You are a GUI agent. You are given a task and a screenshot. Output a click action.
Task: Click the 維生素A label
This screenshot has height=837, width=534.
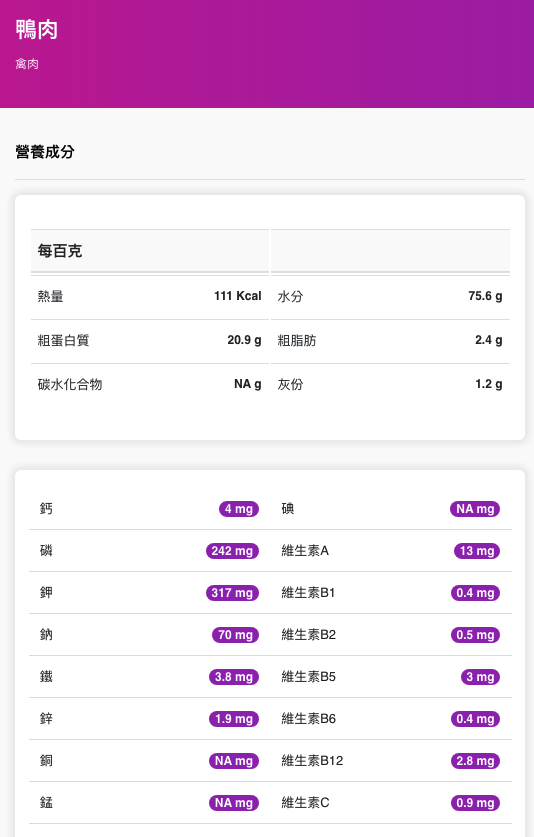305,551
